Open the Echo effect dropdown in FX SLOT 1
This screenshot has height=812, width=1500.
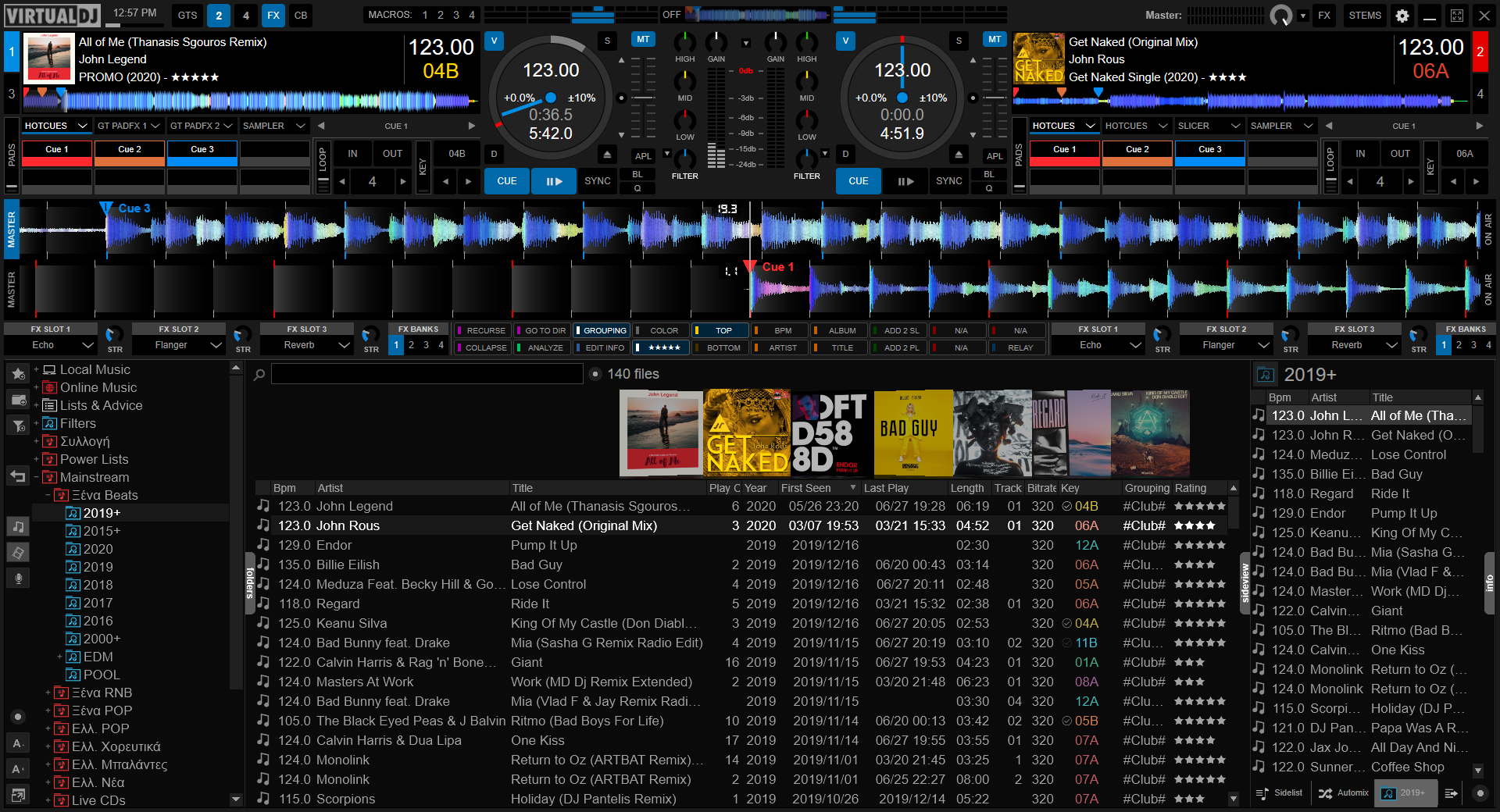(x=50, y=345)
